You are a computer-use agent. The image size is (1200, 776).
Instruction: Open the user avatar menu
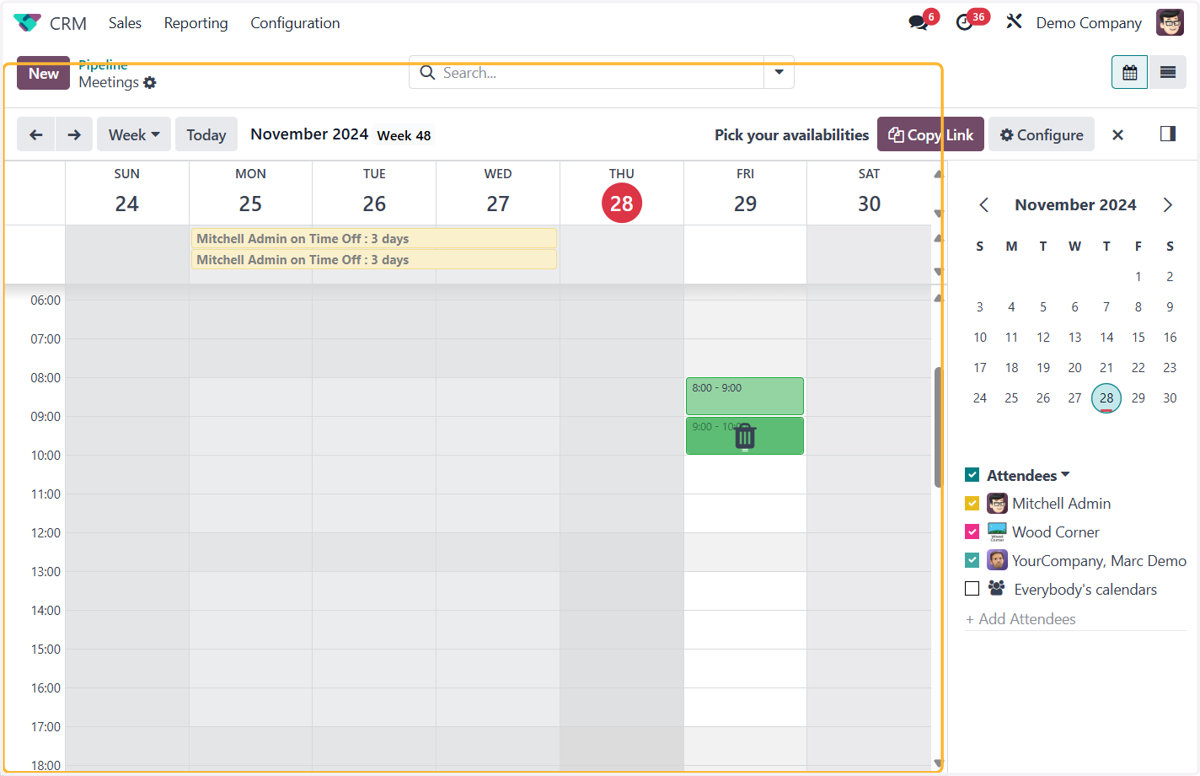pyautogui.click(x=1170, y=22)
